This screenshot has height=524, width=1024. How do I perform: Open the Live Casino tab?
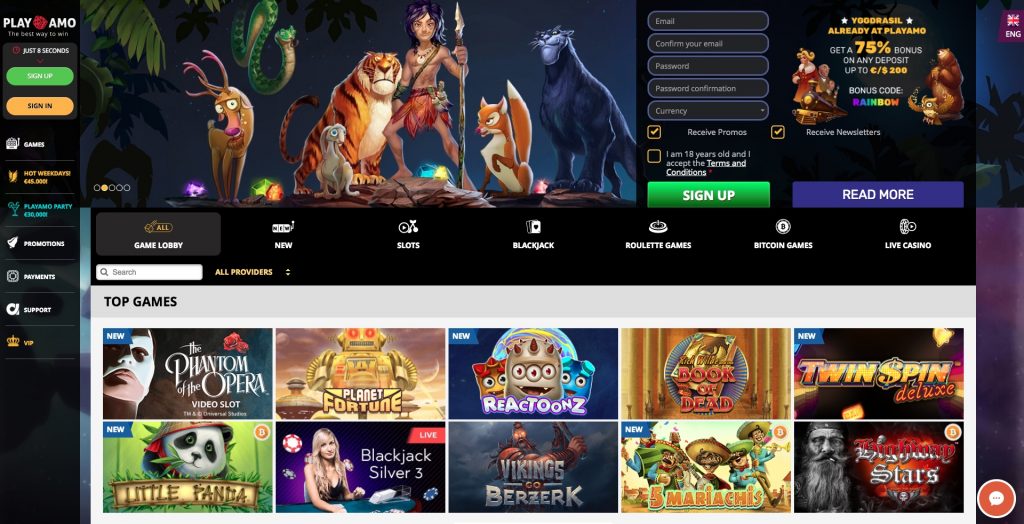(907, 234)
